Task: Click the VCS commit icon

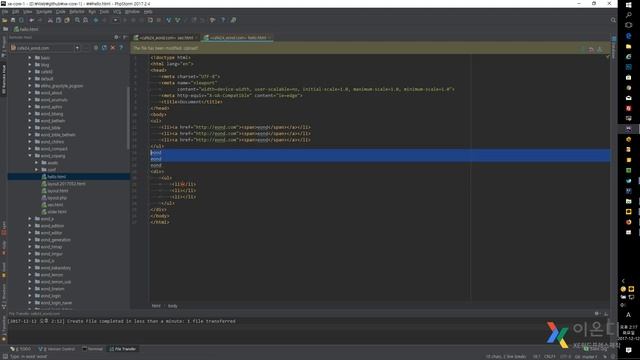Action: [x=178, y=20]
